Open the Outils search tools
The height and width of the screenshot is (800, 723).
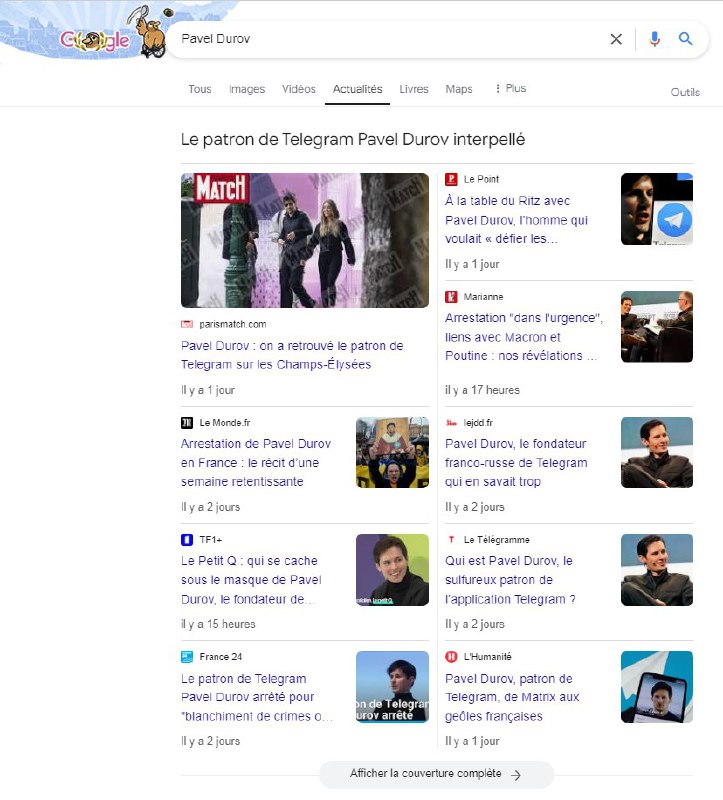pyautogui.click(x=685, y=92)
